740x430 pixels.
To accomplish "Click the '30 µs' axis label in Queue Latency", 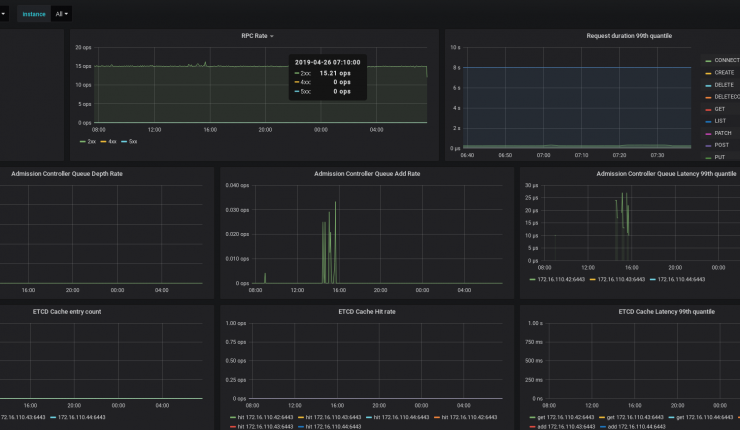I will (531, 185).
